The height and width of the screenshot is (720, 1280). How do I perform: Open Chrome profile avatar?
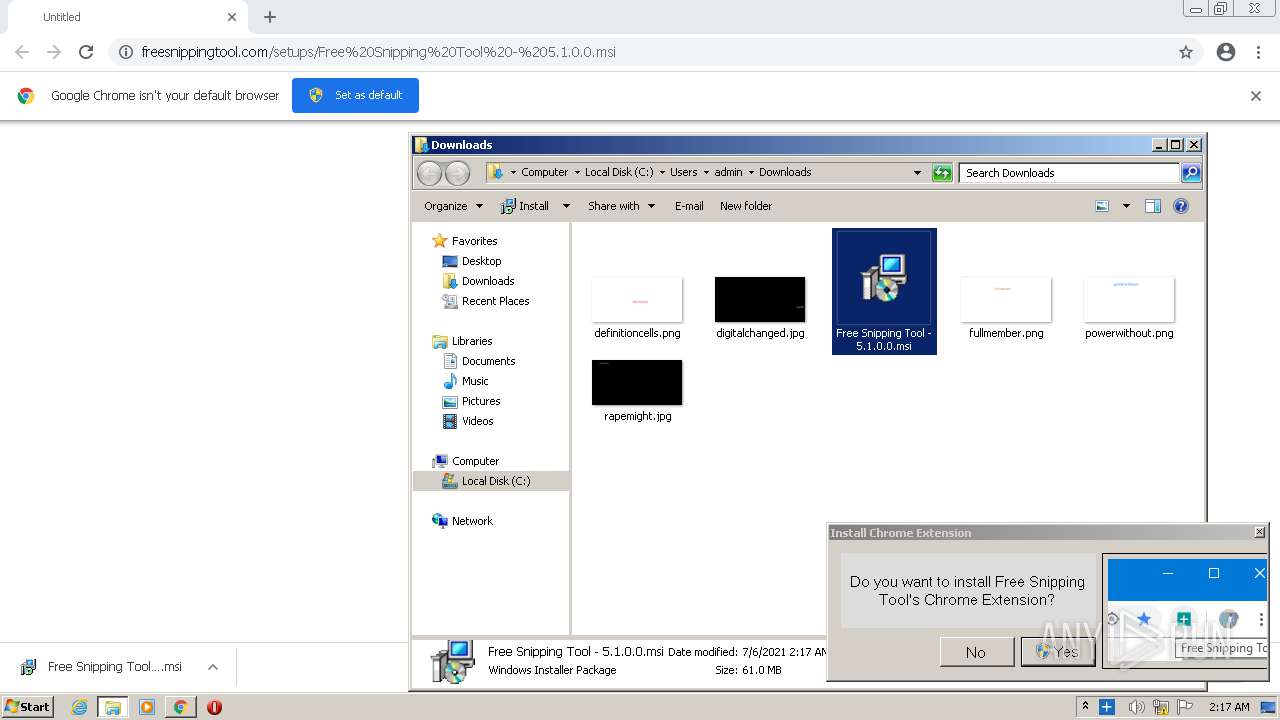[1226, 52]
